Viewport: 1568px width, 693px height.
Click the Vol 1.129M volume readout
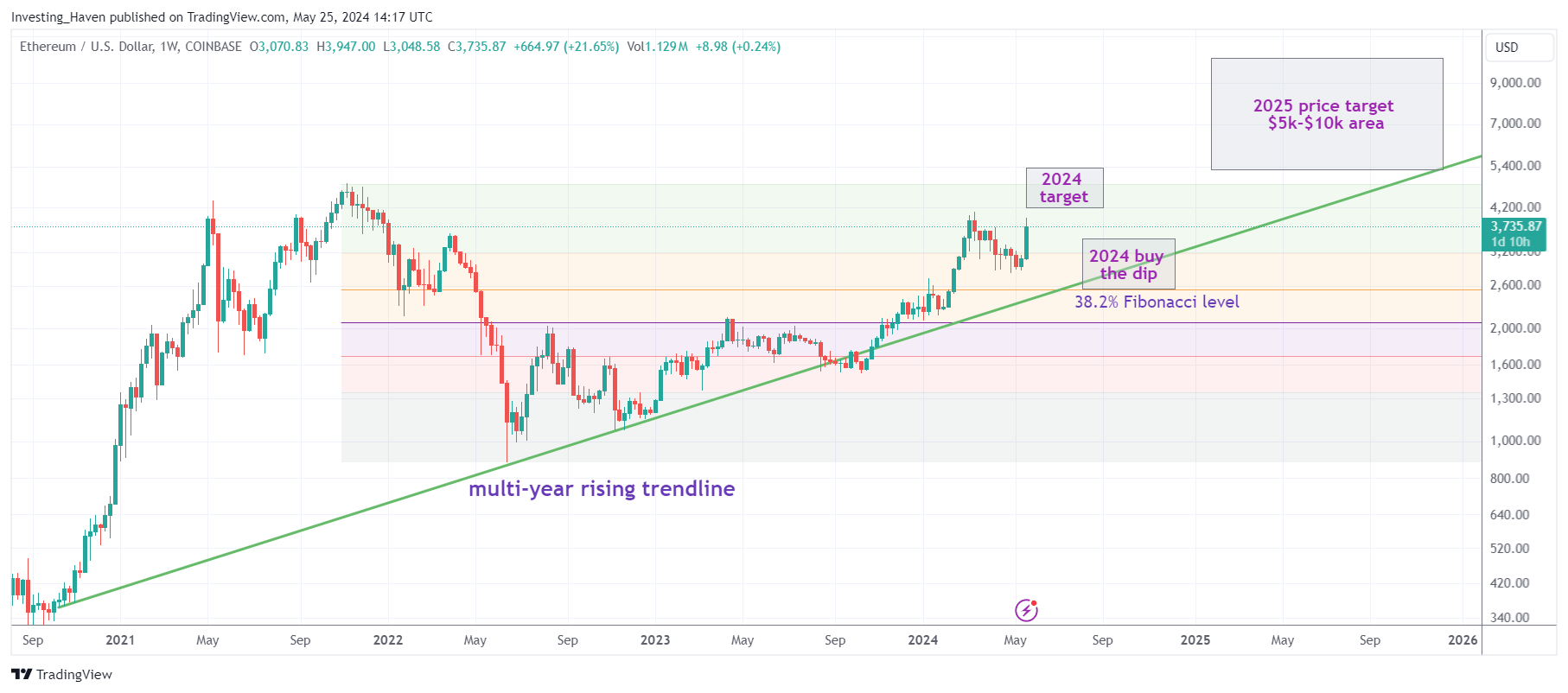coord(657,47)
